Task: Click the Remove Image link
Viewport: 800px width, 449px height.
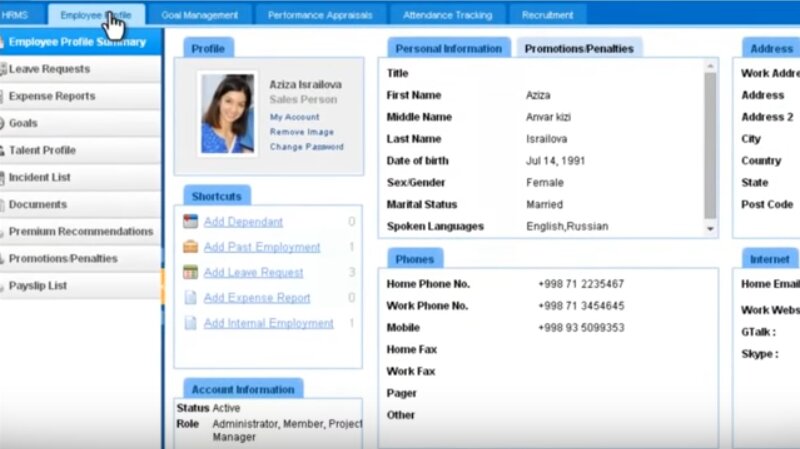Action: point(302,132)
